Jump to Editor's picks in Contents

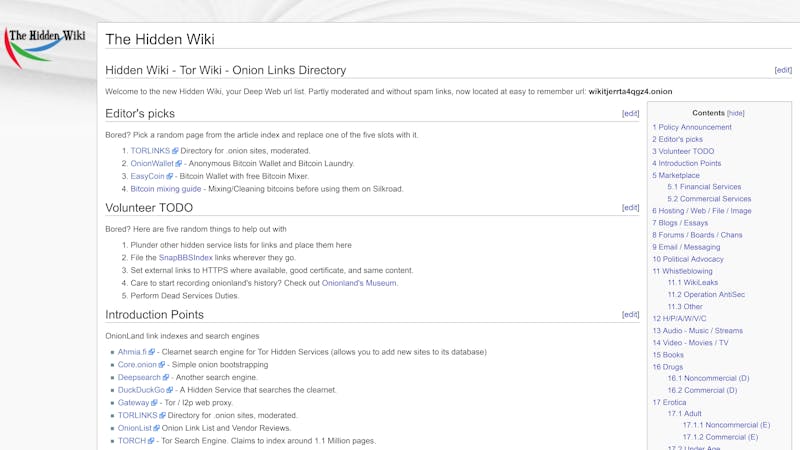[x=678, y=139]
